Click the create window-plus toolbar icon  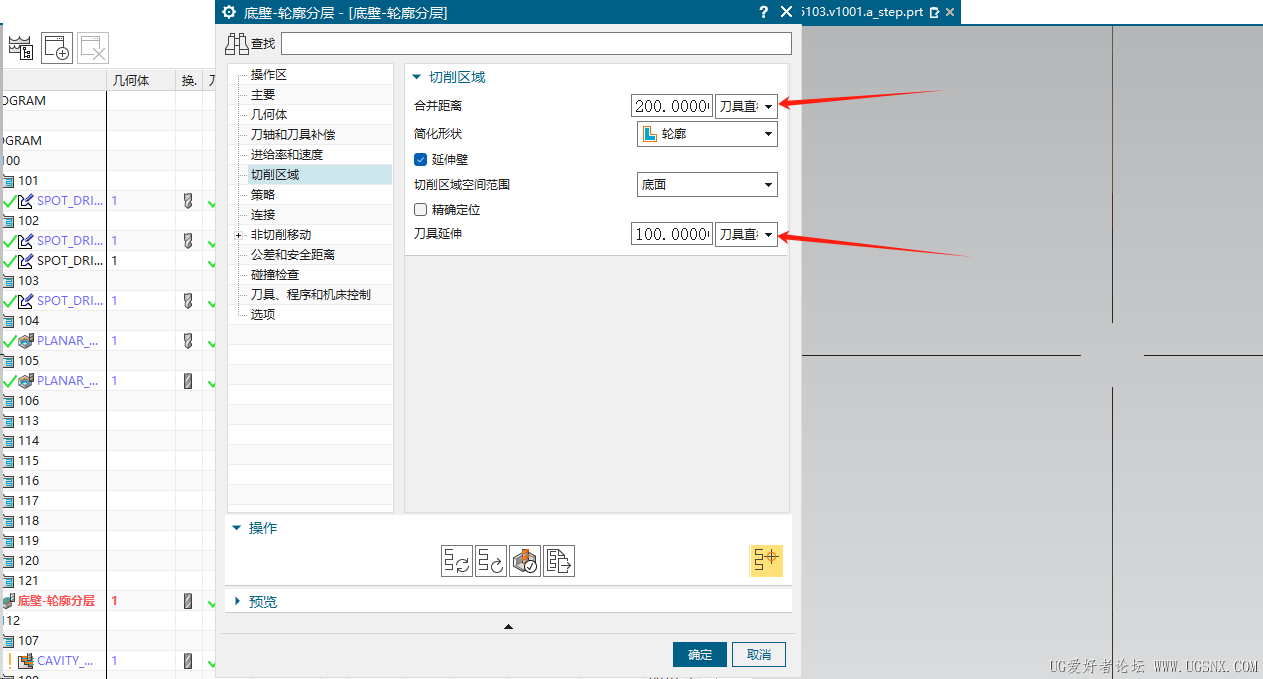coord(57,48)
